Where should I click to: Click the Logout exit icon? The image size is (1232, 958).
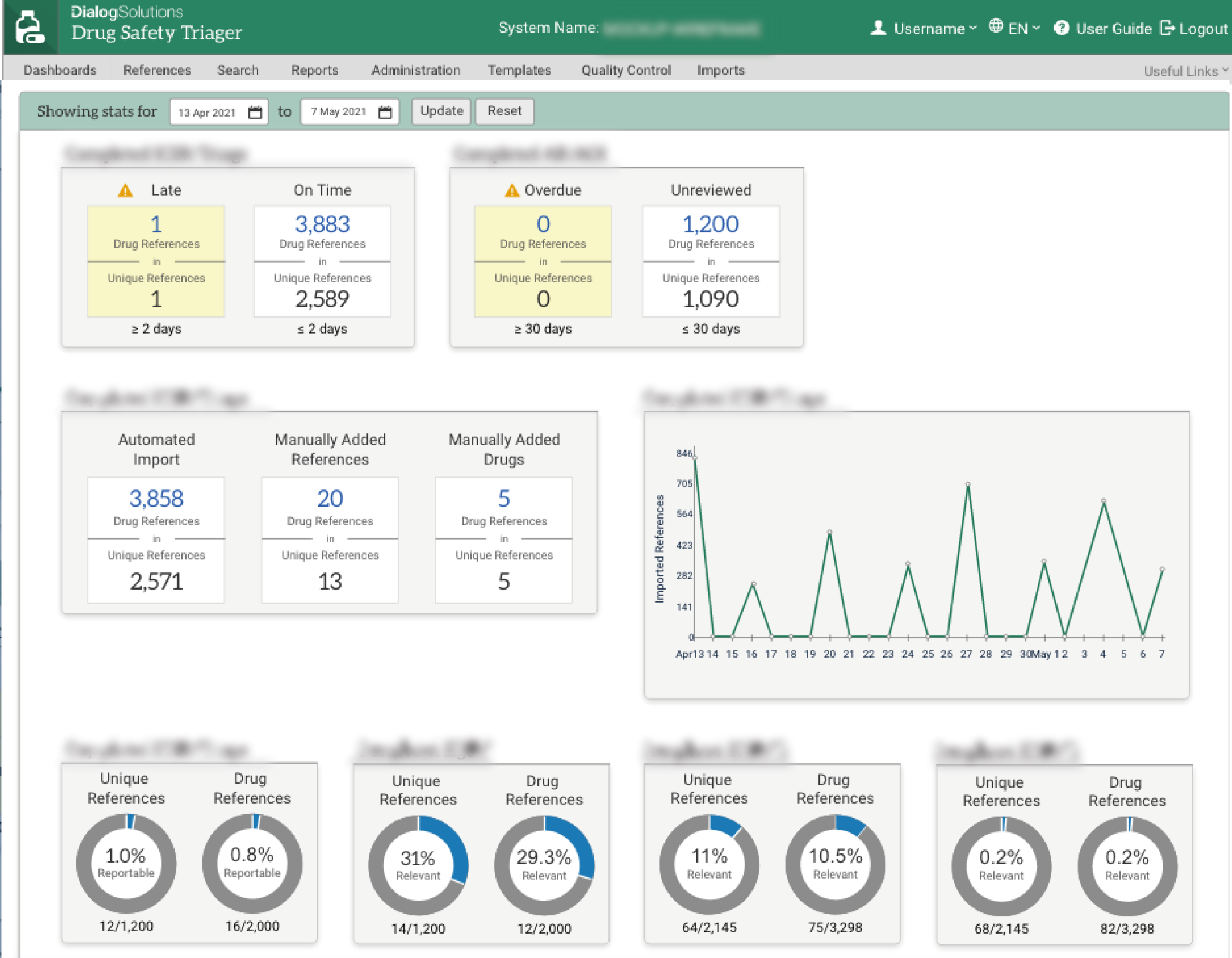pos(1166,28)
